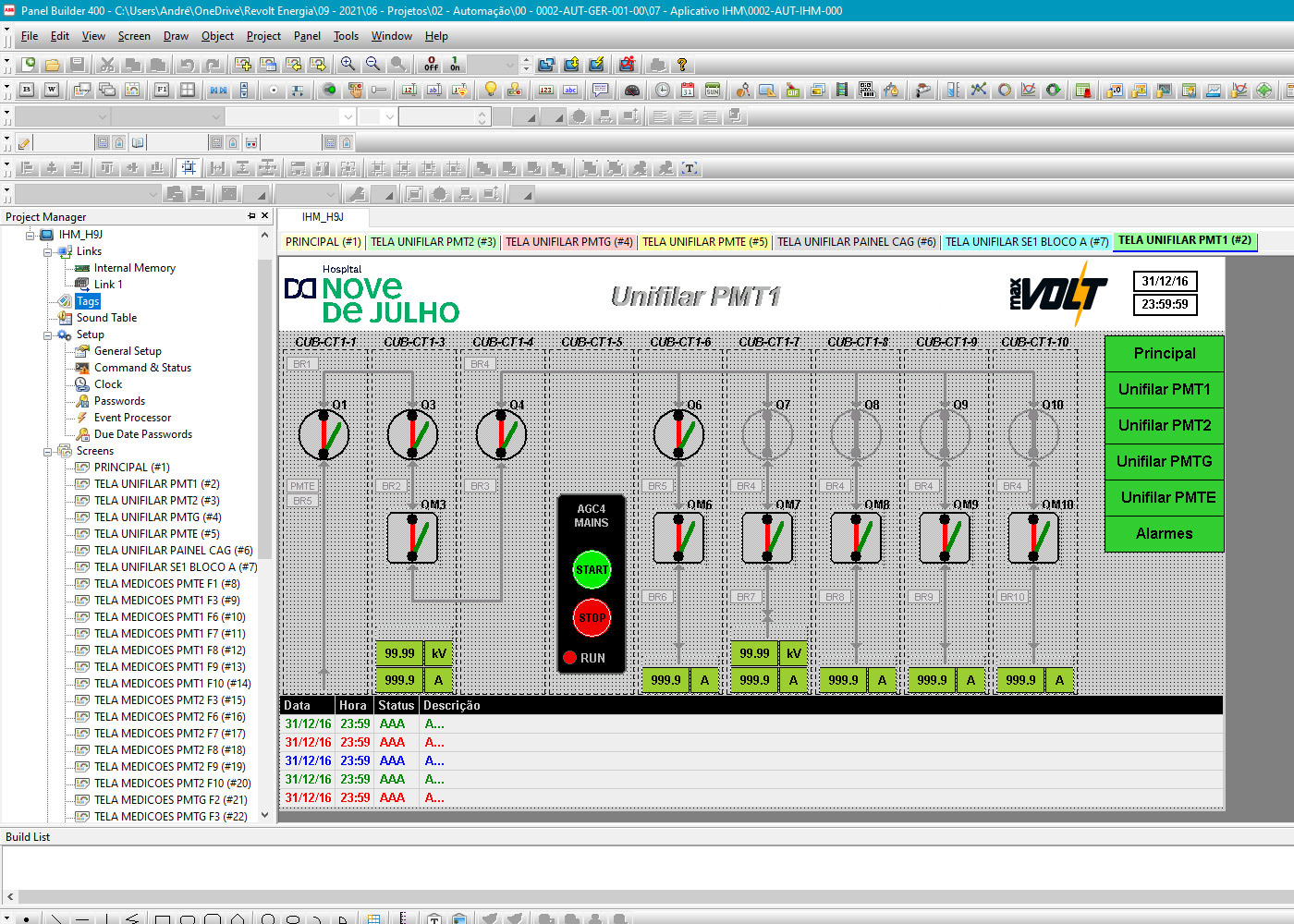Viewport: 1294px width, 924px height.
Task: Click the Project Manager vertical scrollbar down arrow
Action: click(x=265, y=815)
